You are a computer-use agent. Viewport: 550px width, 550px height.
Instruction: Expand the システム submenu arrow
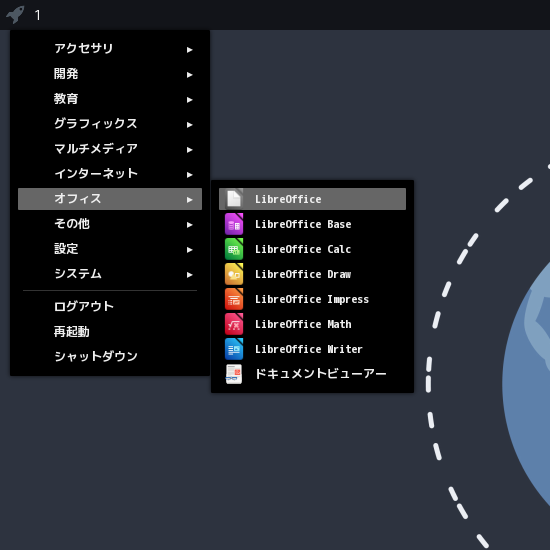click(x=189, y=275)
